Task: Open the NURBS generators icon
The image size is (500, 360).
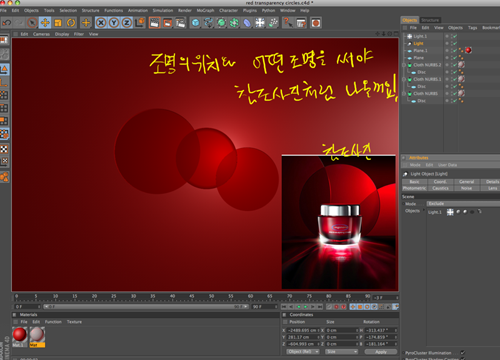Action: click(221, 23)
